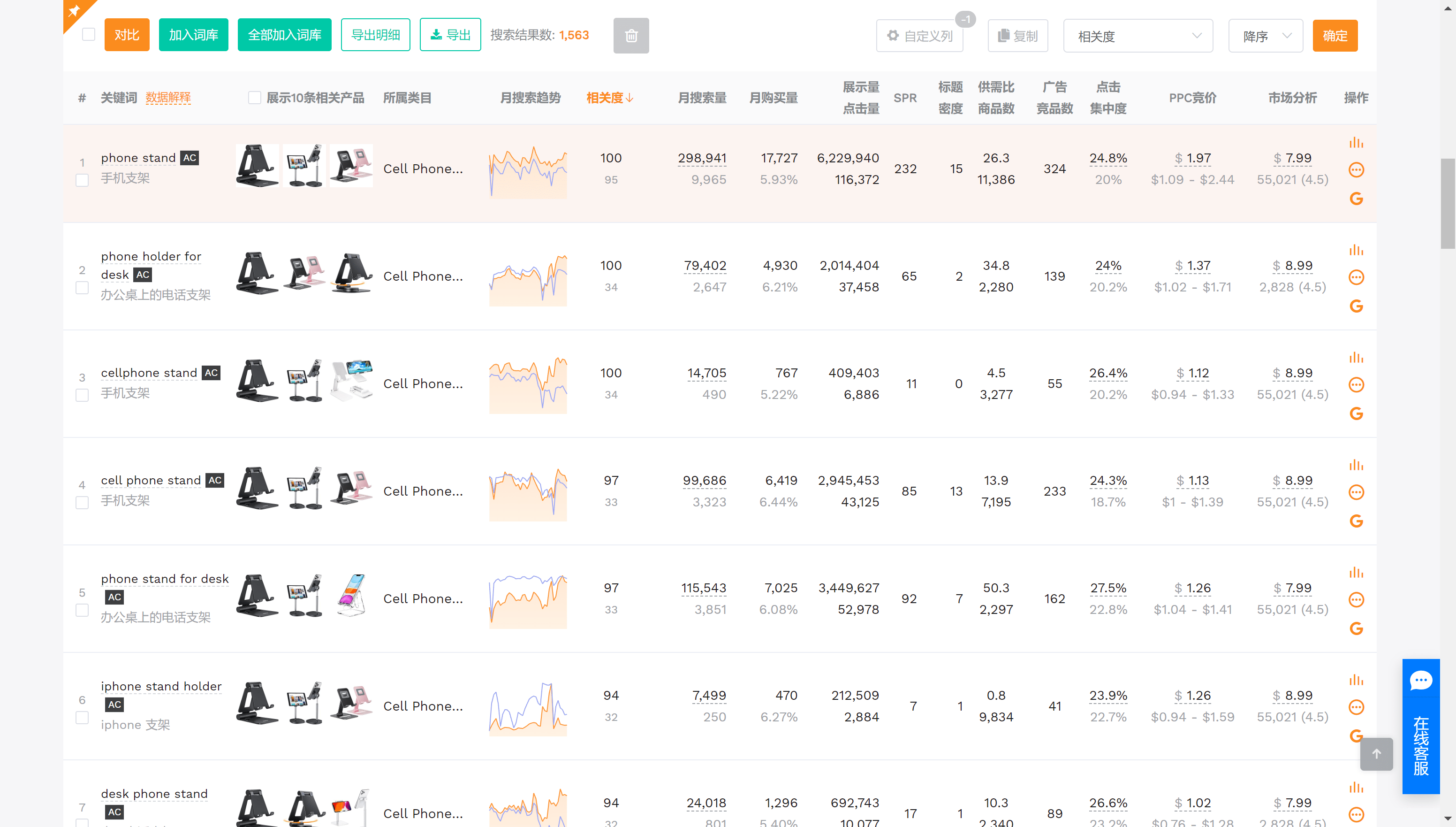Click 月购买量 column header
Viewport: 1456px width, 827px height.
pyautogui.click(x=773, y=98)
